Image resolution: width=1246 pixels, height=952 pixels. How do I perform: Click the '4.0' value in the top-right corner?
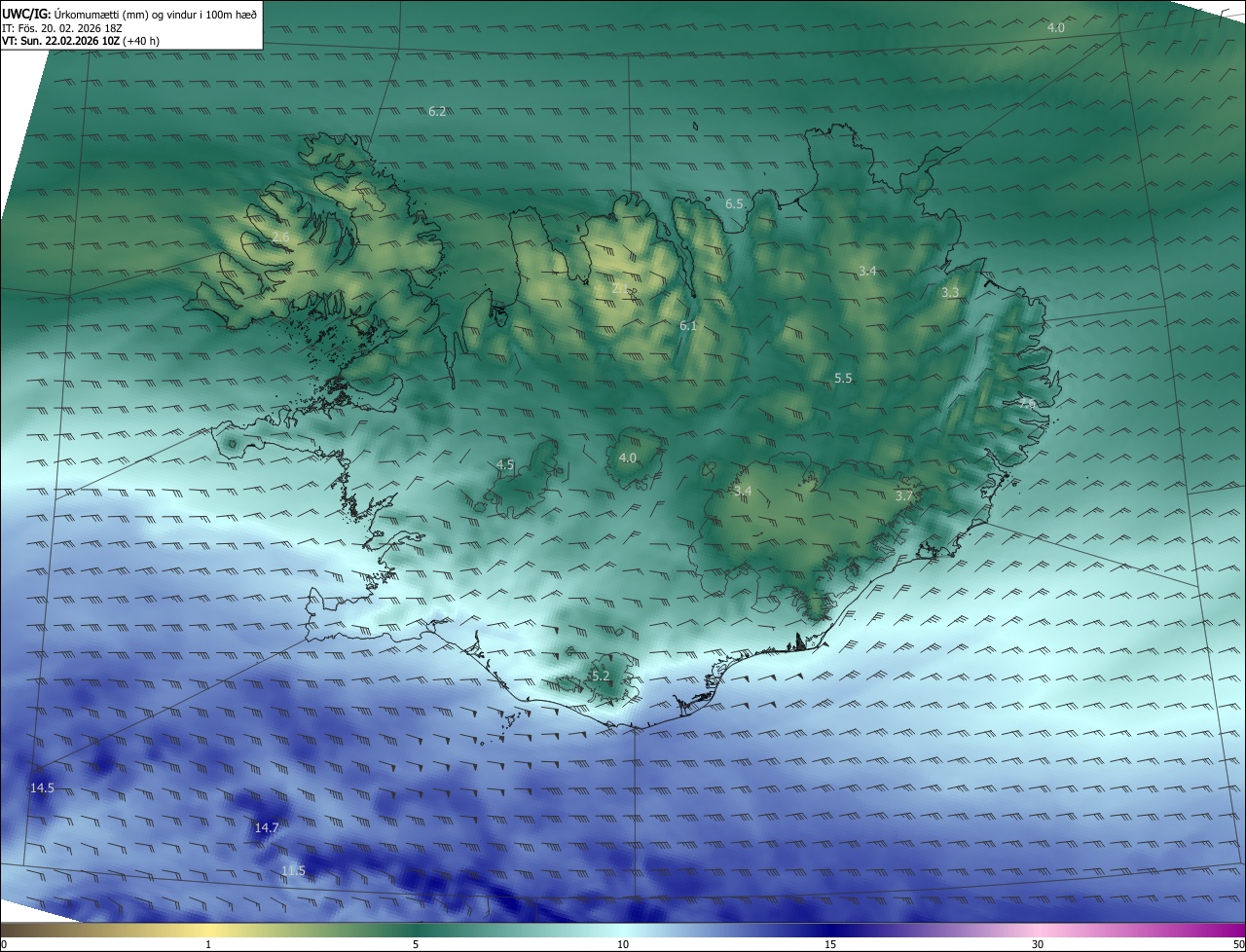tap(1055, 28)
